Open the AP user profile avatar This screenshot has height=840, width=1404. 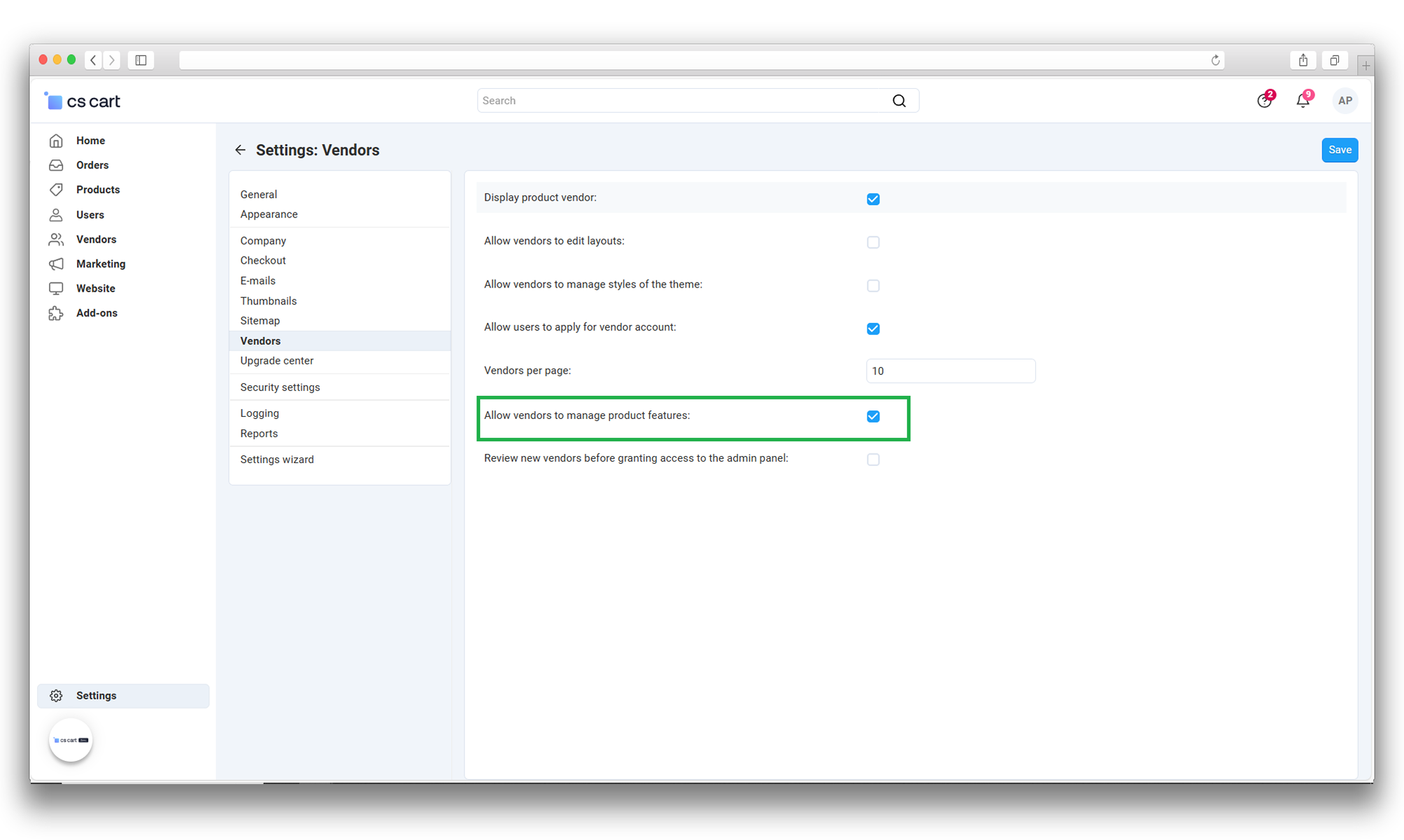(1345, 101)
